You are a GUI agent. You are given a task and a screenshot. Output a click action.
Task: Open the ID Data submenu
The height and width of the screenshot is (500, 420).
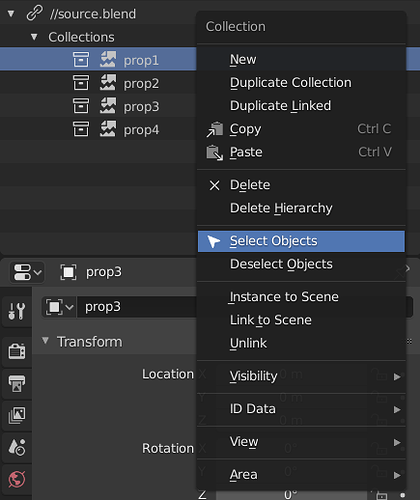[301, 409]
